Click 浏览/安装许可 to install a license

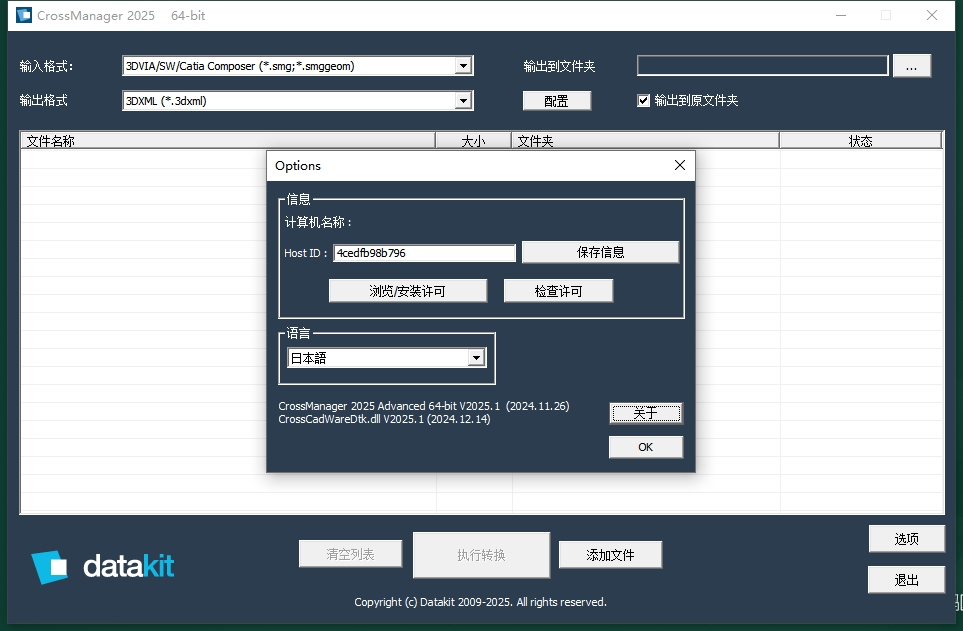[x=408, y=291]
